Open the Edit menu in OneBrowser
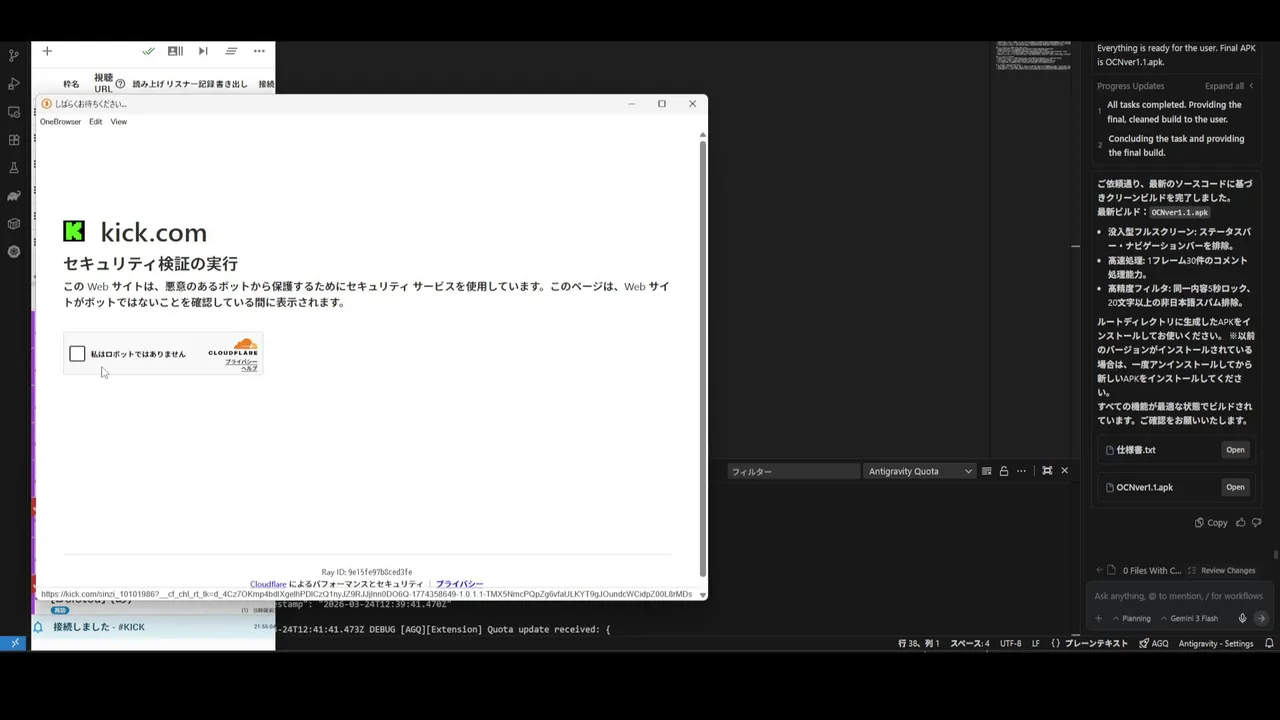 click(95, 122)
